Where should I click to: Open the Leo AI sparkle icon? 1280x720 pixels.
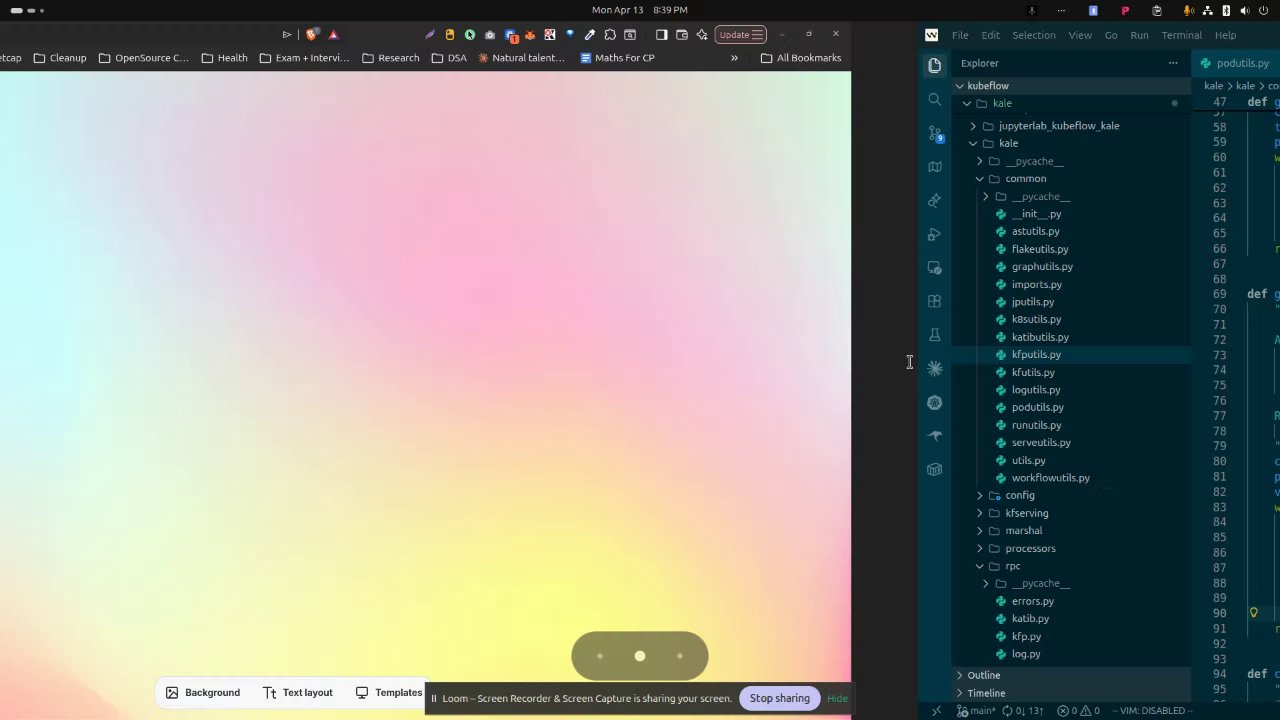click(x=702, y=34)
